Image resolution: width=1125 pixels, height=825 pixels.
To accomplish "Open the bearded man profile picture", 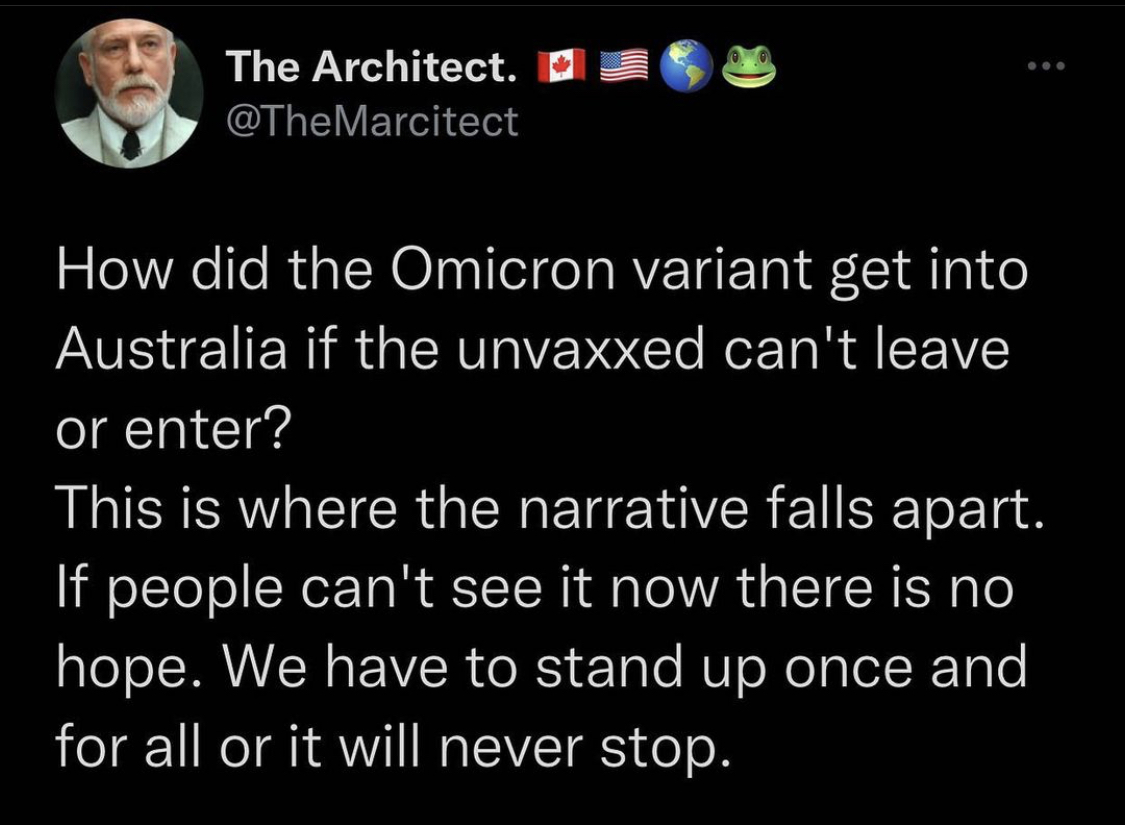I will [x=128, y=95].
